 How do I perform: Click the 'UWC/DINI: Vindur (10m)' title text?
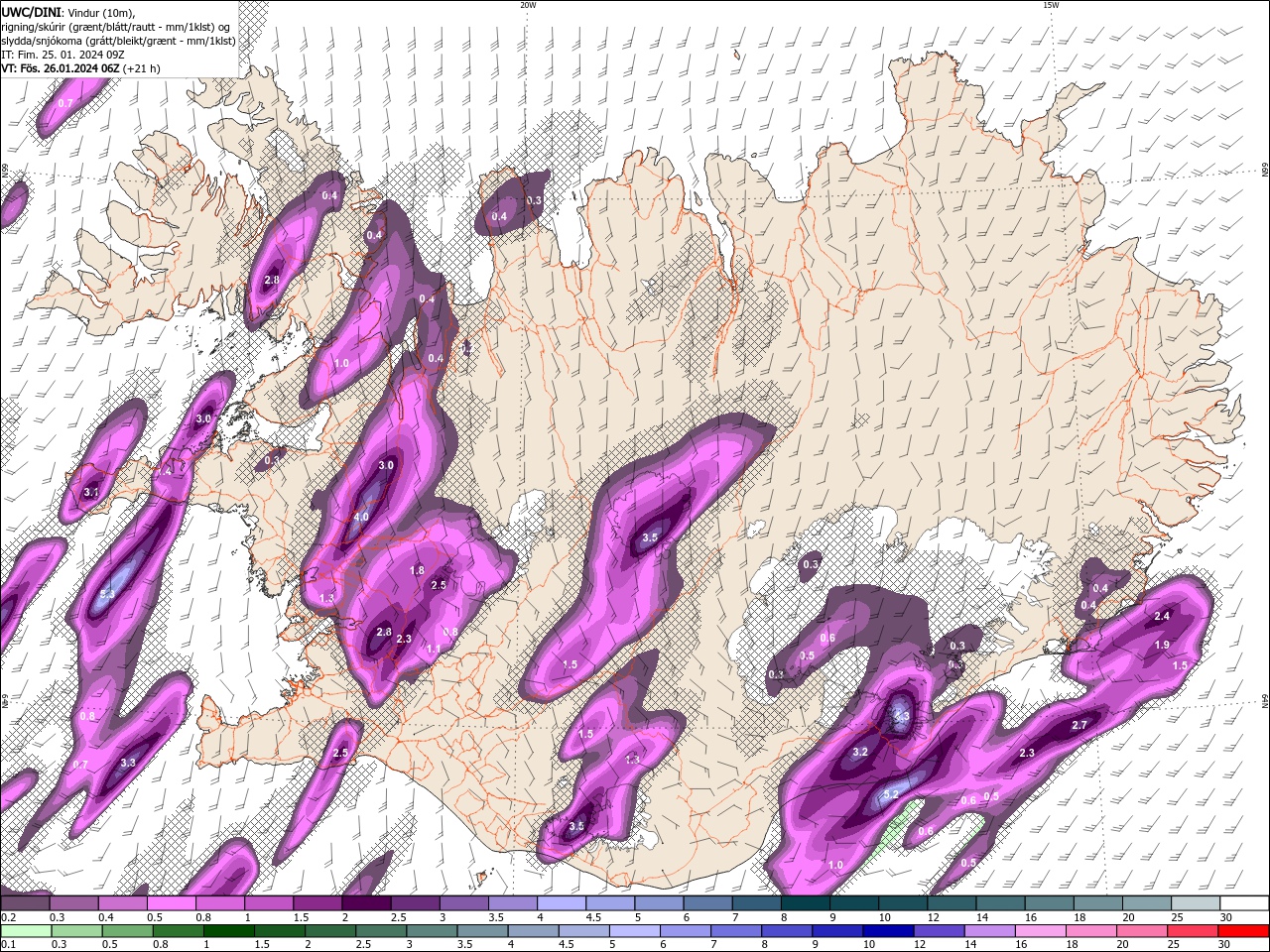click(68, 12)
